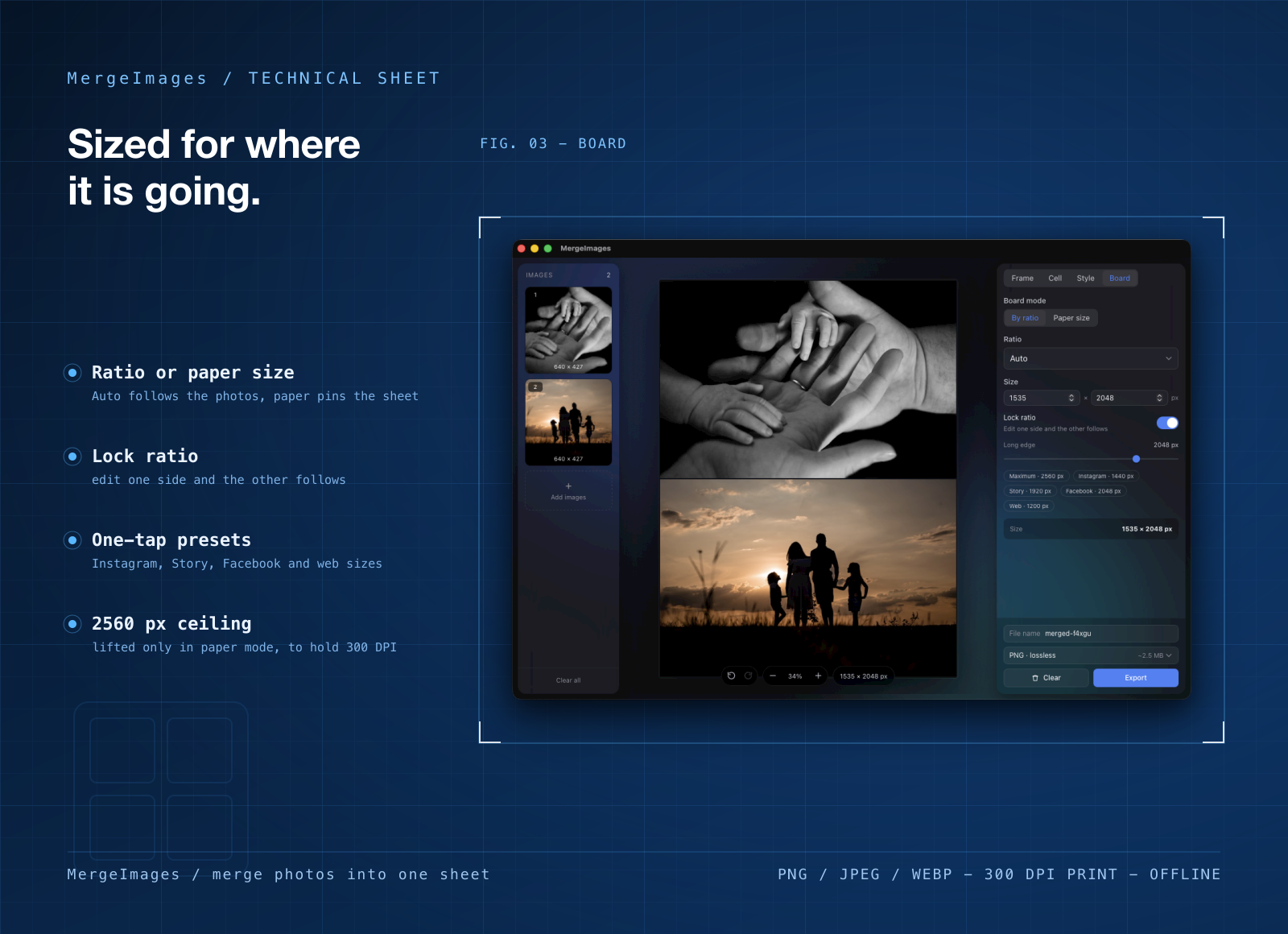Viewport: 1288px width, 934px height.
Task: Click the canvas size pill under the canvas
Action: tap(863, 676)
